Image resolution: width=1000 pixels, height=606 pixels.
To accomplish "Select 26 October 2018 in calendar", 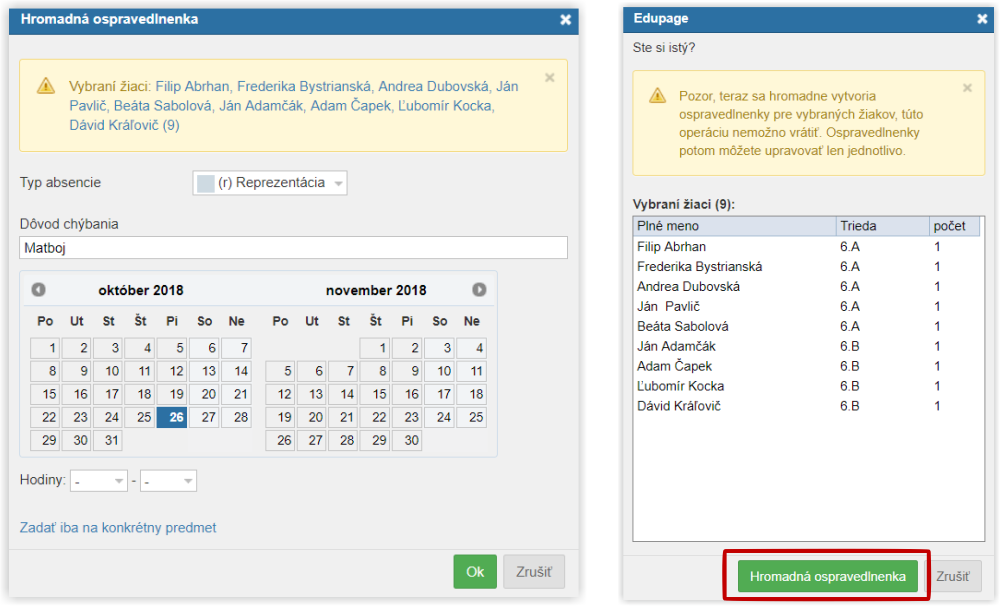I will (x=172, y=417).
